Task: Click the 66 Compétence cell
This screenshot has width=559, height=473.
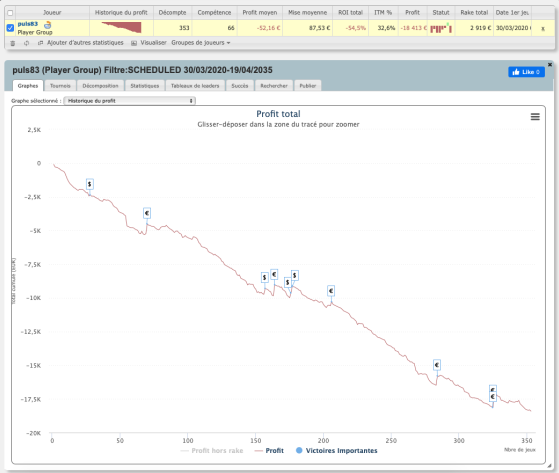Action: click(x=214, y=28)
